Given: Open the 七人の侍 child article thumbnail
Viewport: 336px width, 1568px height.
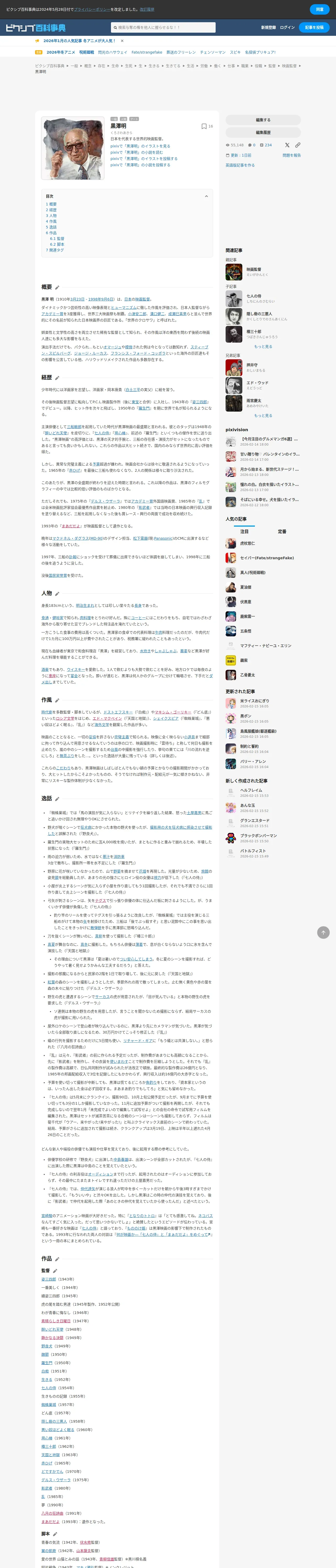Looking at the screenshot, I should 234,299.
